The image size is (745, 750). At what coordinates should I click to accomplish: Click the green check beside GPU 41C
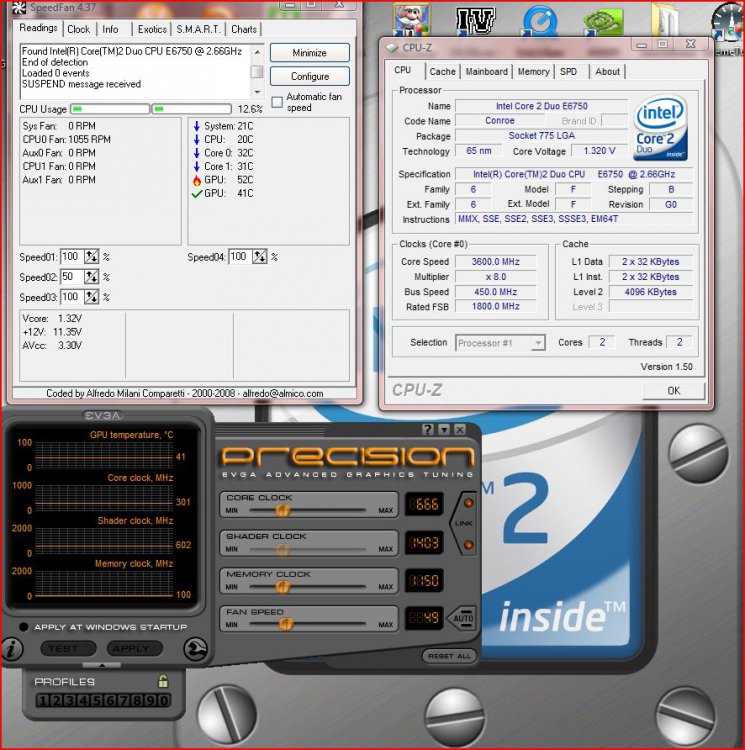(197, 194)
